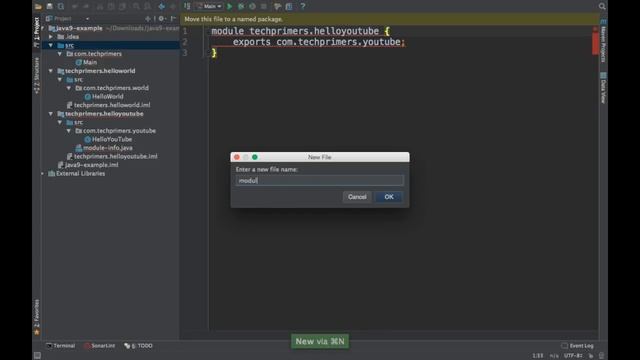This screenshot has width=640, height=360.
Task: Run Main with the green play icon
Action: (x=230, y=6)
